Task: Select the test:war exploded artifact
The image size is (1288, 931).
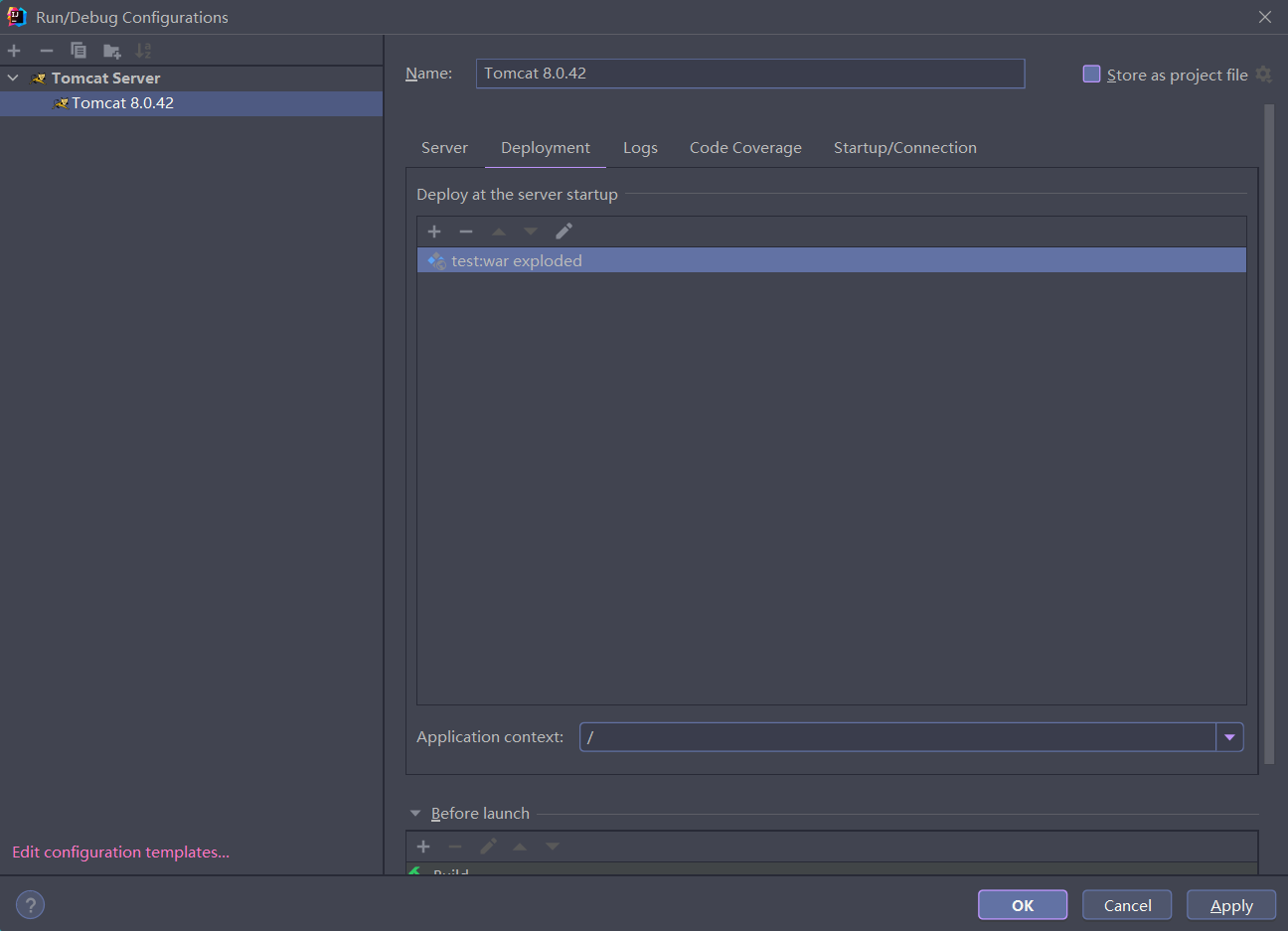Action: click(832, 260)
